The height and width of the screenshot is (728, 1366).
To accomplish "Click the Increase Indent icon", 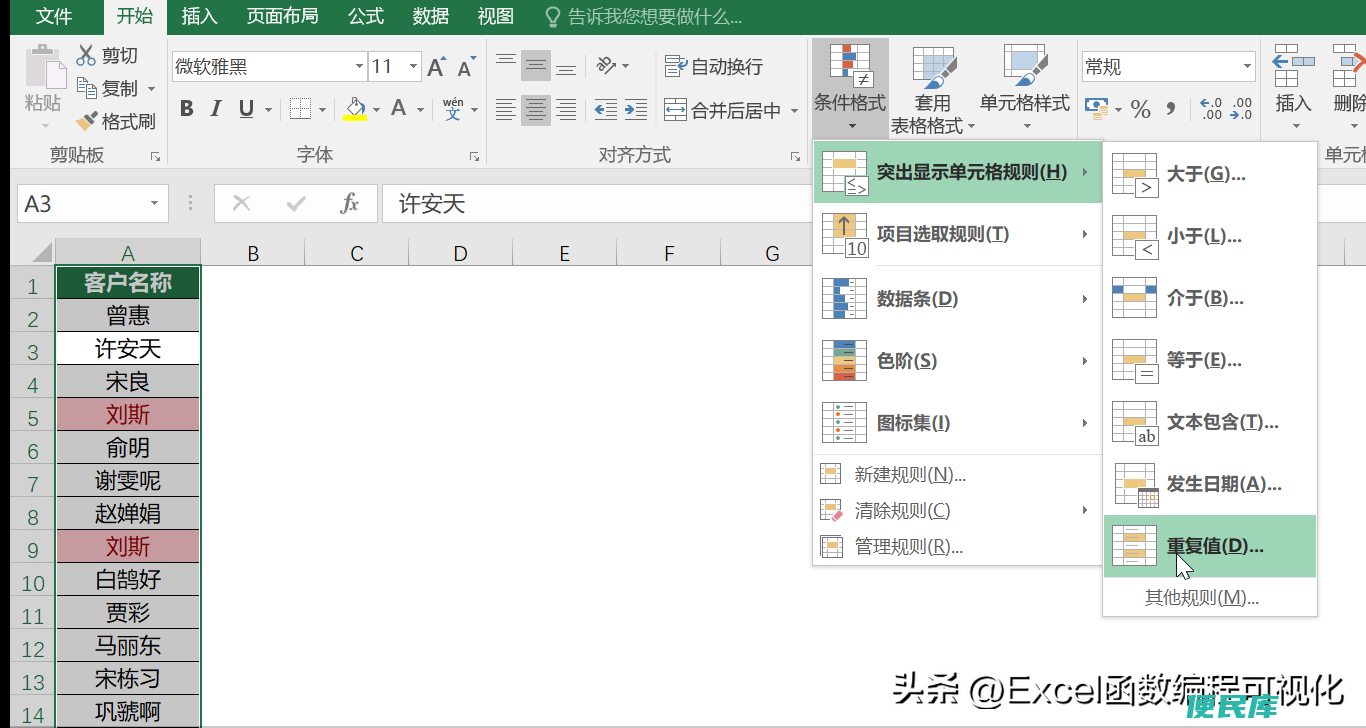I will pos(635,109).
